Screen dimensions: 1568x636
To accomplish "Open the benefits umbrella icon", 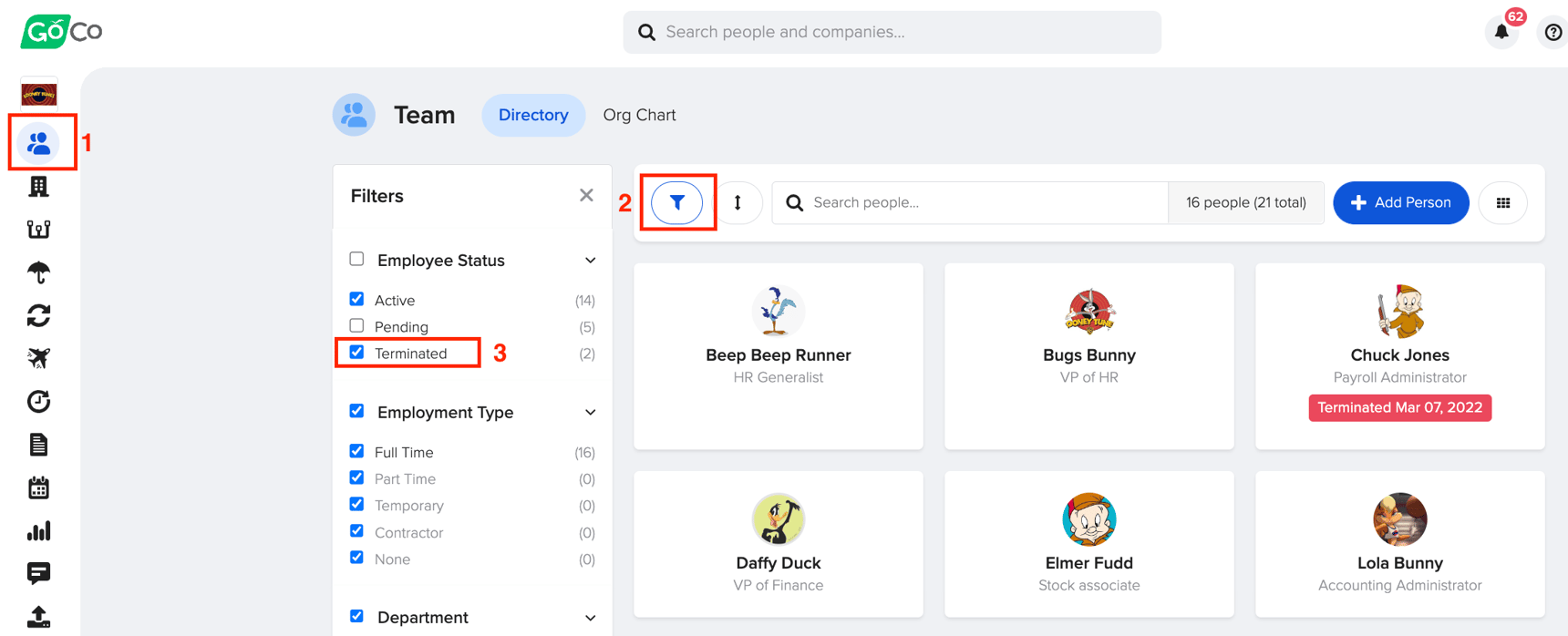I will pyautogui.click(x=38, y=272).
